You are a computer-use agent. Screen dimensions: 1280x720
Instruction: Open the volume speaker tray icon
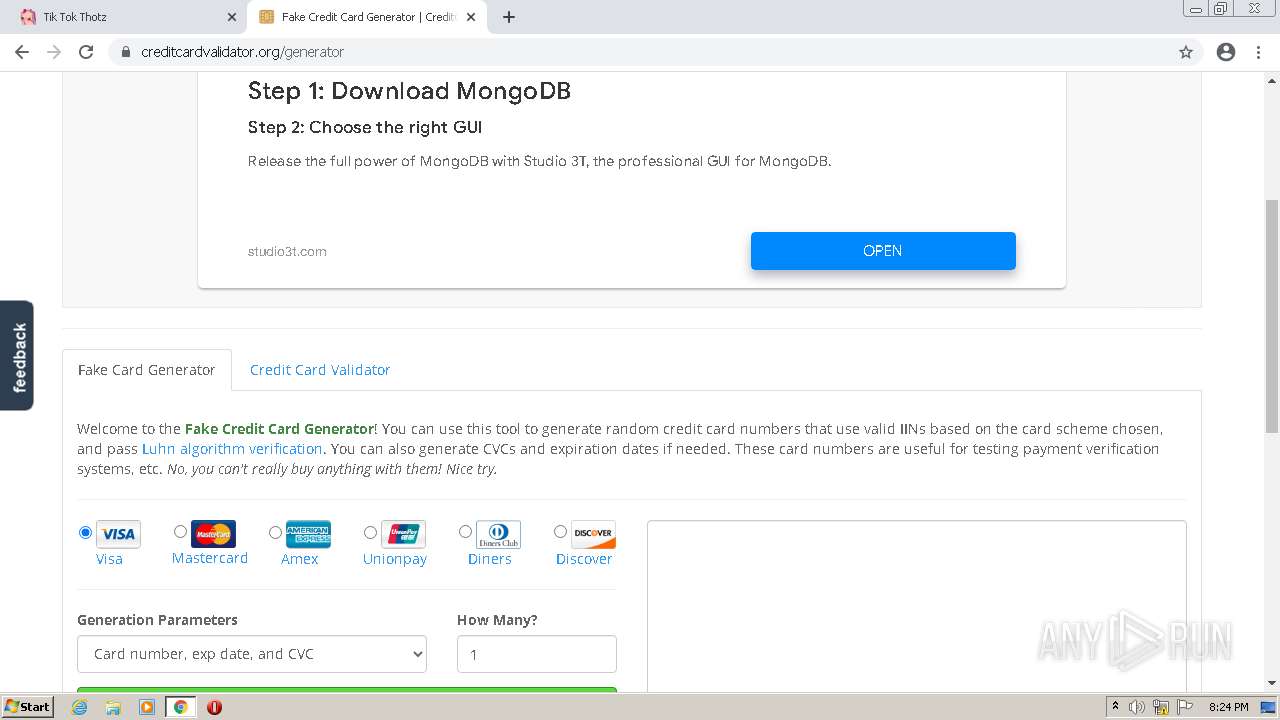coord(1137,707)
